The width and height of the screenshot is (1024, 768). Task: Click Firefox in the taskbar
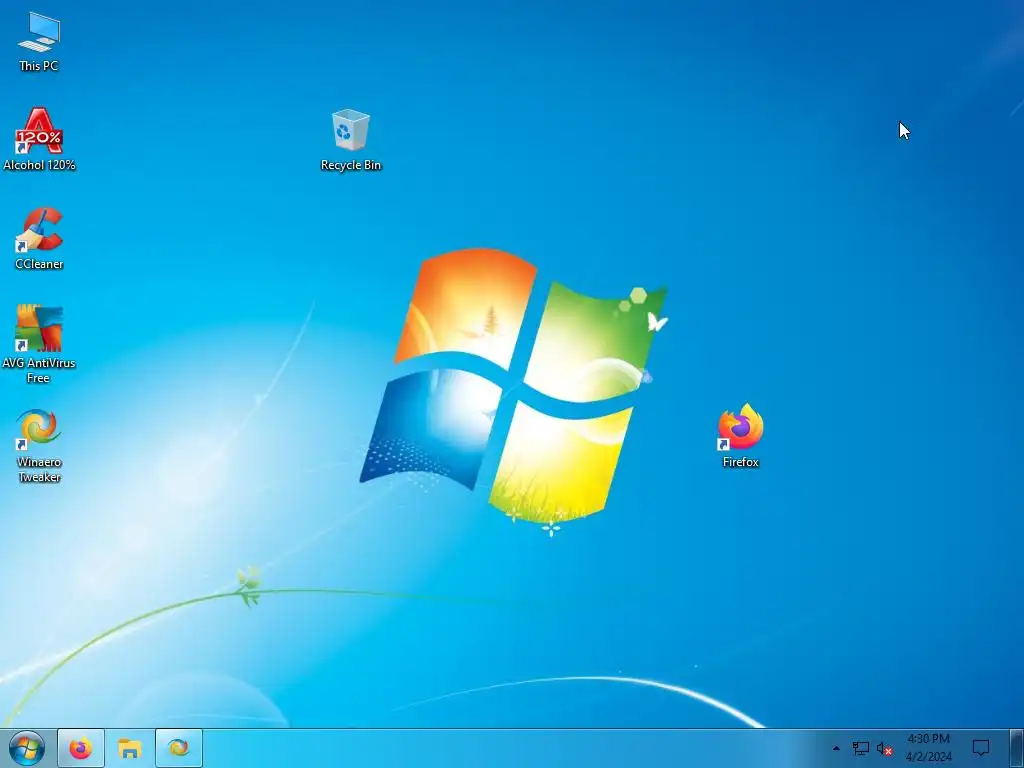coord(80,748)
